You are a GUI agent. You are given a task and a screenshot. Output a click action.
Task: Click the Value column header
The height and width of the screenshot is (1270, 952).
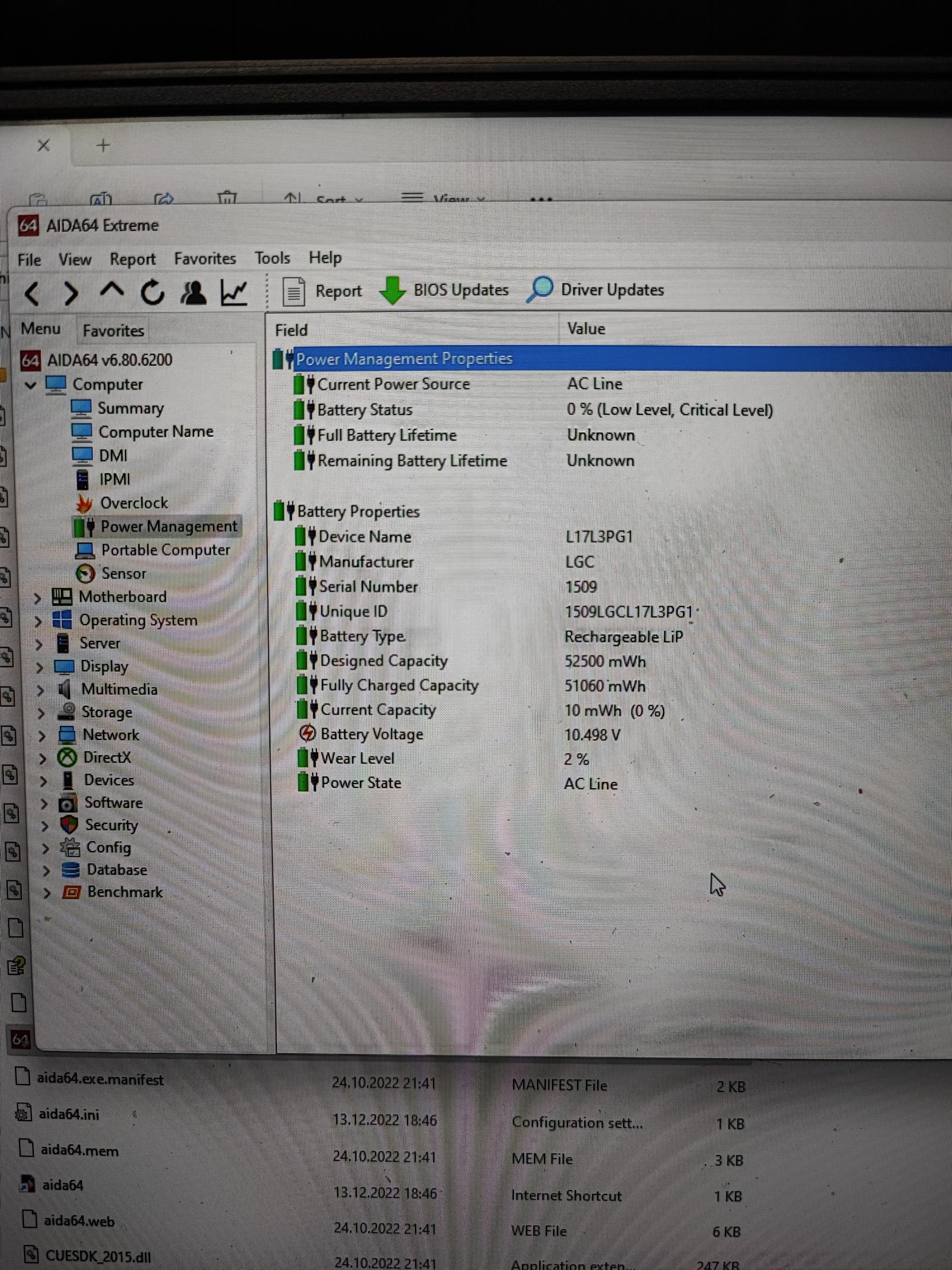coord(586,329)
